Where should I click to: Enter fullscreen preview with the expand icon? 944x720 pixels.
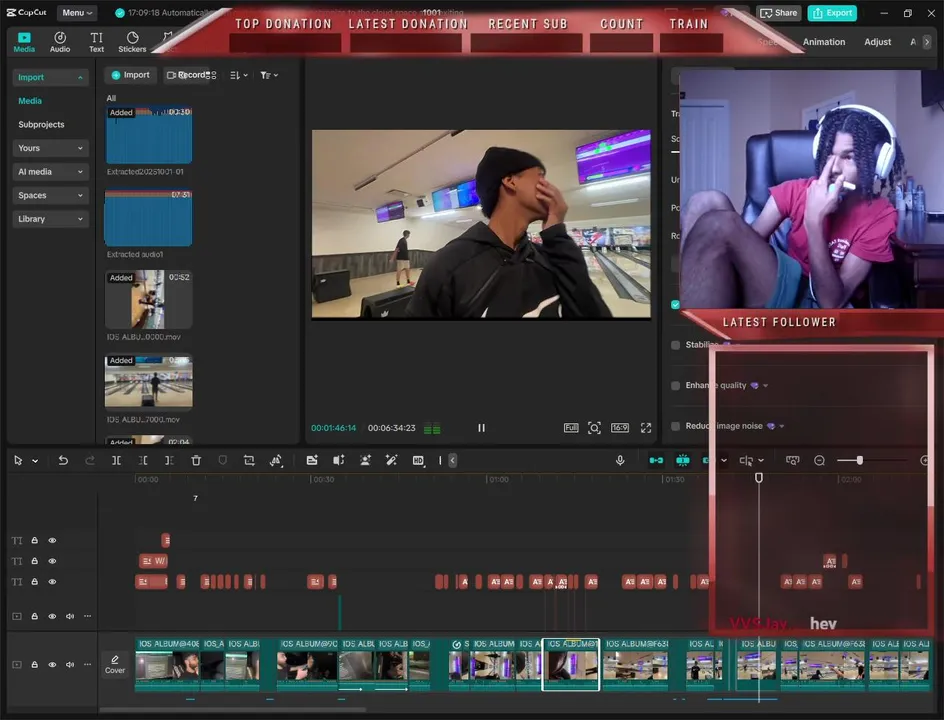pos(646,428)
